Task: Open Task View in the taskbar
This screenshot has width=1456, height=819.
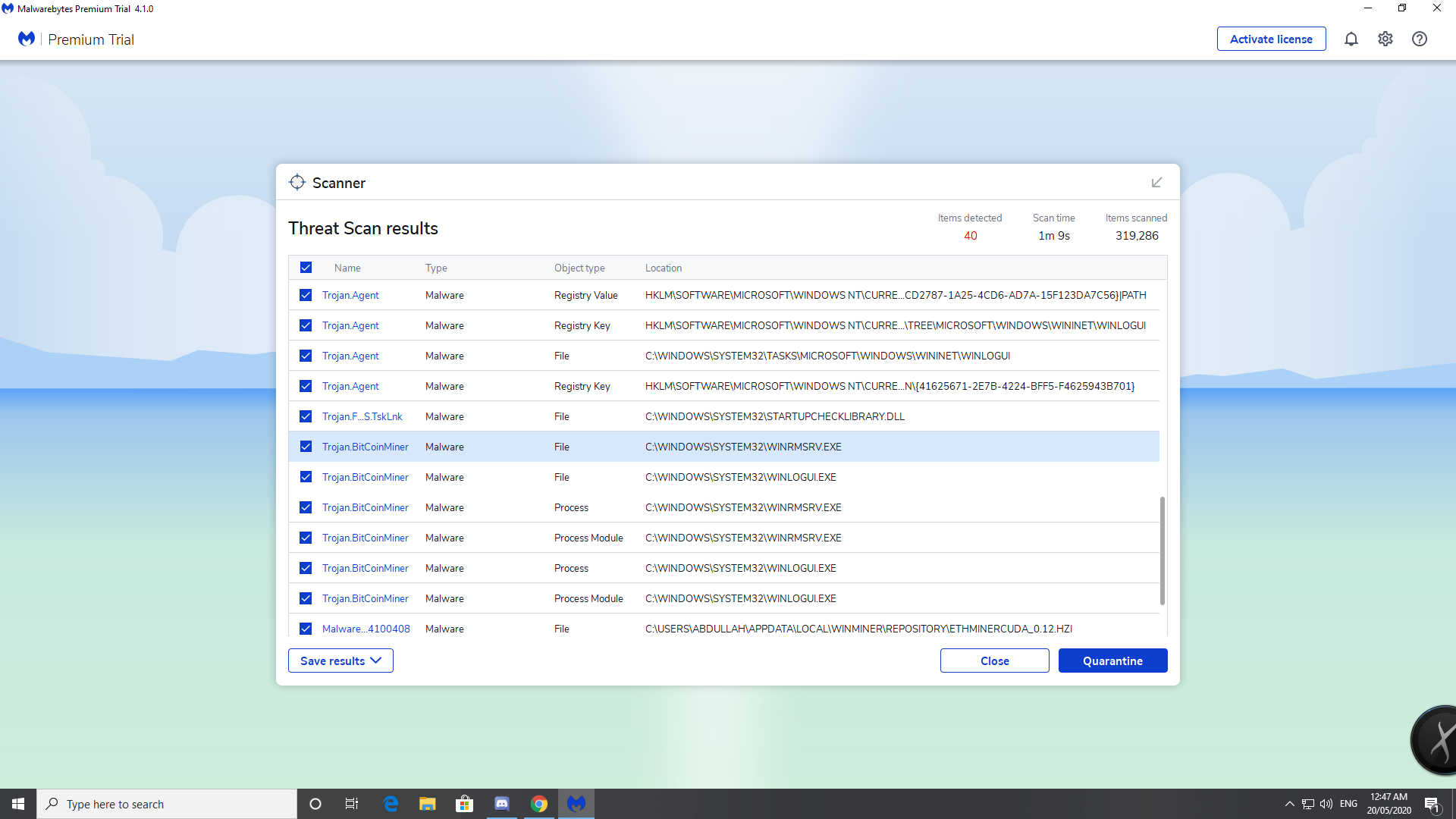Action: [x=352, y=804]
